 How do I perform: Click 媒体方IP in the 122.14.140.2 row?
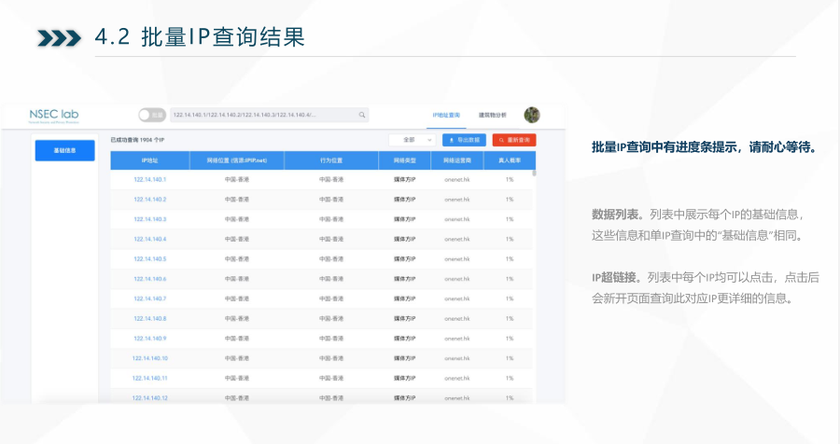[x=404, y=199]
